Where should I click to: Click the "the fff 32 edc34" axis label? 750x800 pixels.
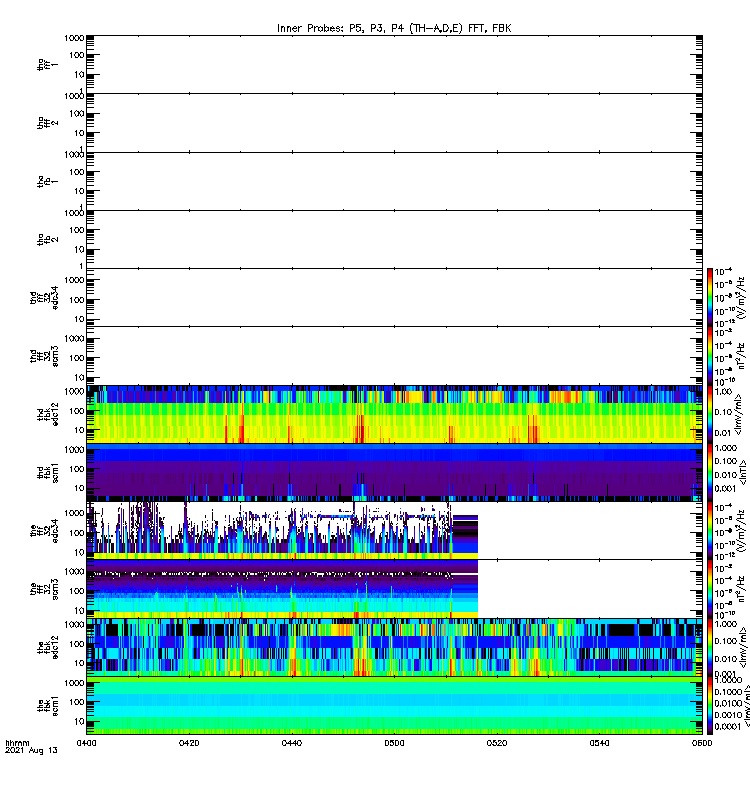click(44, 531)
